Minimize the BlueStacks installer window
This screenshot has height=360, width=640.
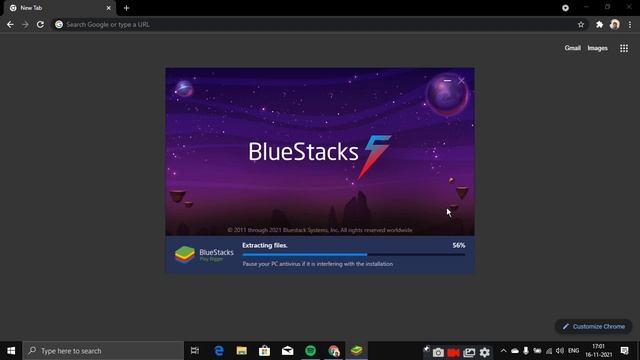pos(447,80)
